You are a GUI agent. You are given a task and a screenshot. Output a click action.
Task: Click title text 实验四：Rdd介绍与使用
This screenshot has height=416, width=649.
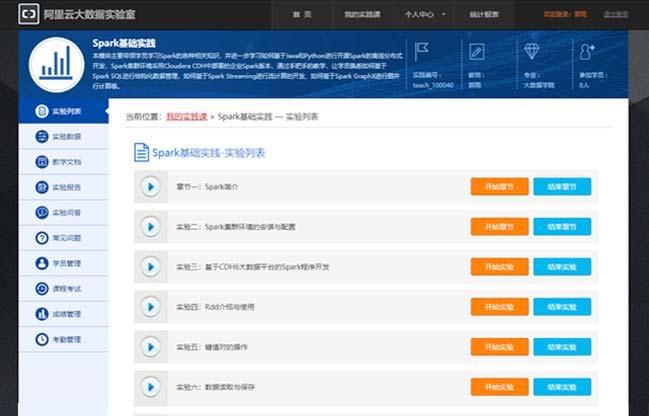pos(215,307)
